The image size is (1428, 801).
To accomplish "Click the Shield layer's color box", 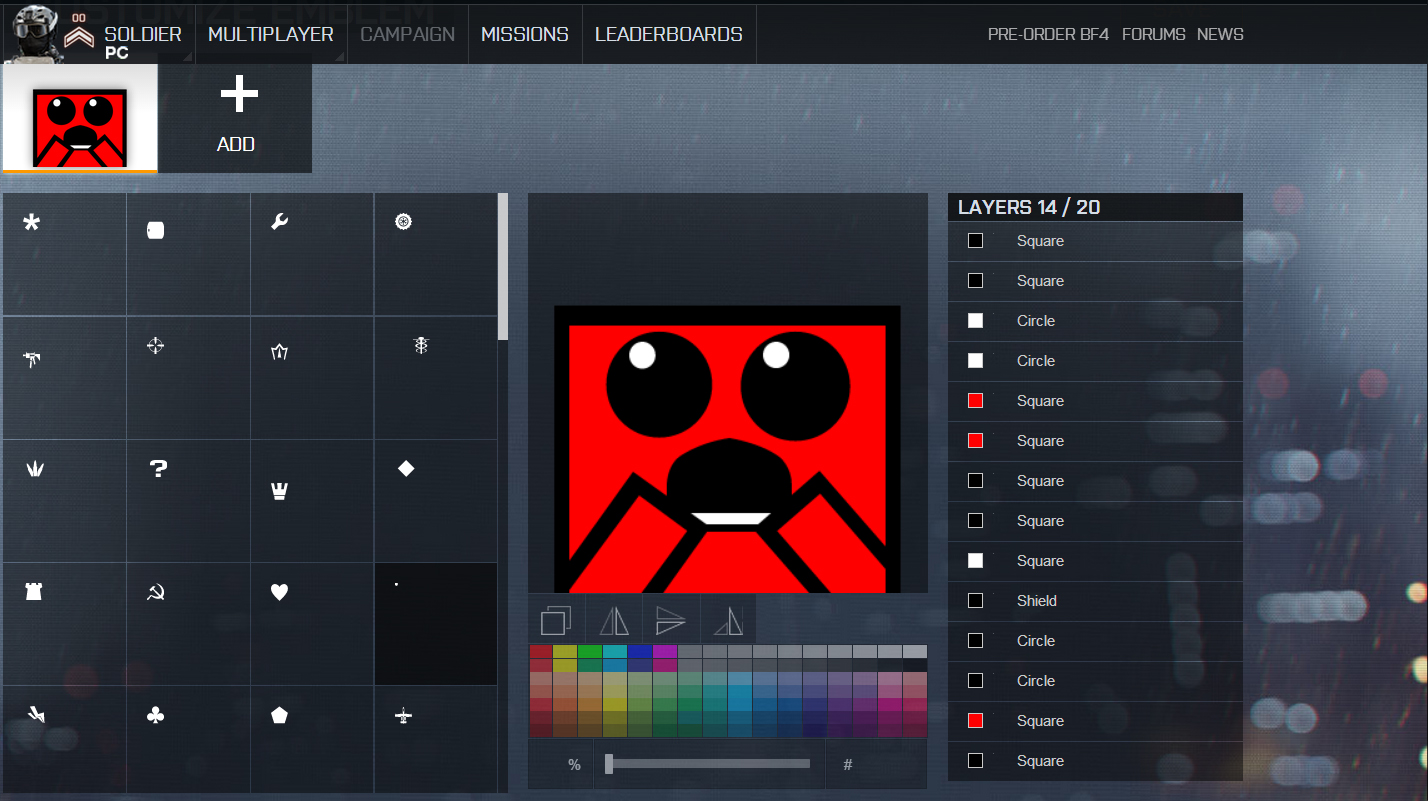I will (975, 601).
